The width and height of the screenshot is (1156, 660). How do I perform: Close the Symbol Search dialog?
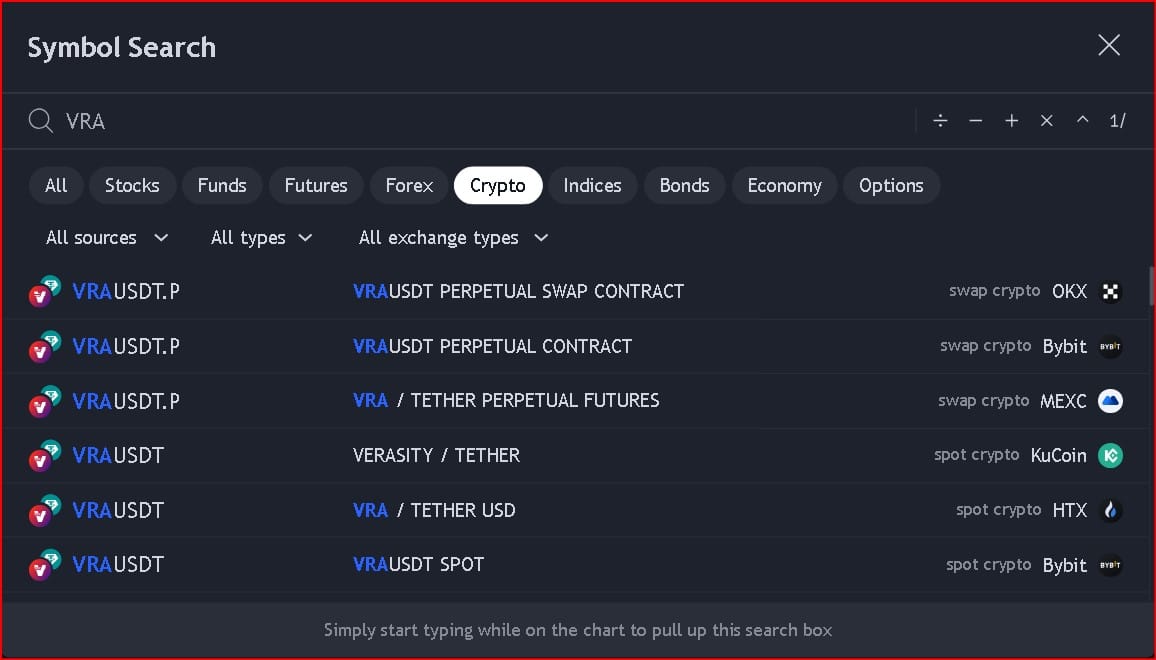pos(1109,45)
